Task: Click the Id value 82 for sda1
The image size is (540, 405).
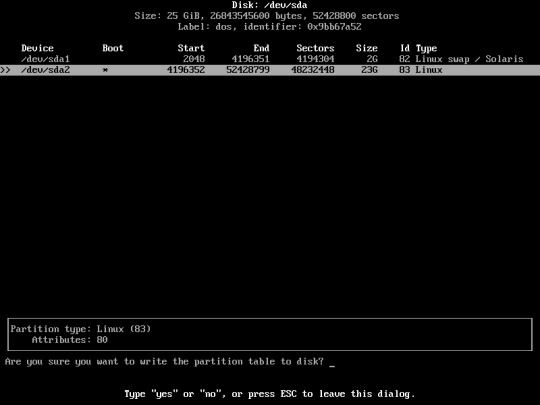Action: pyautogui.click(x=404, y=59)
